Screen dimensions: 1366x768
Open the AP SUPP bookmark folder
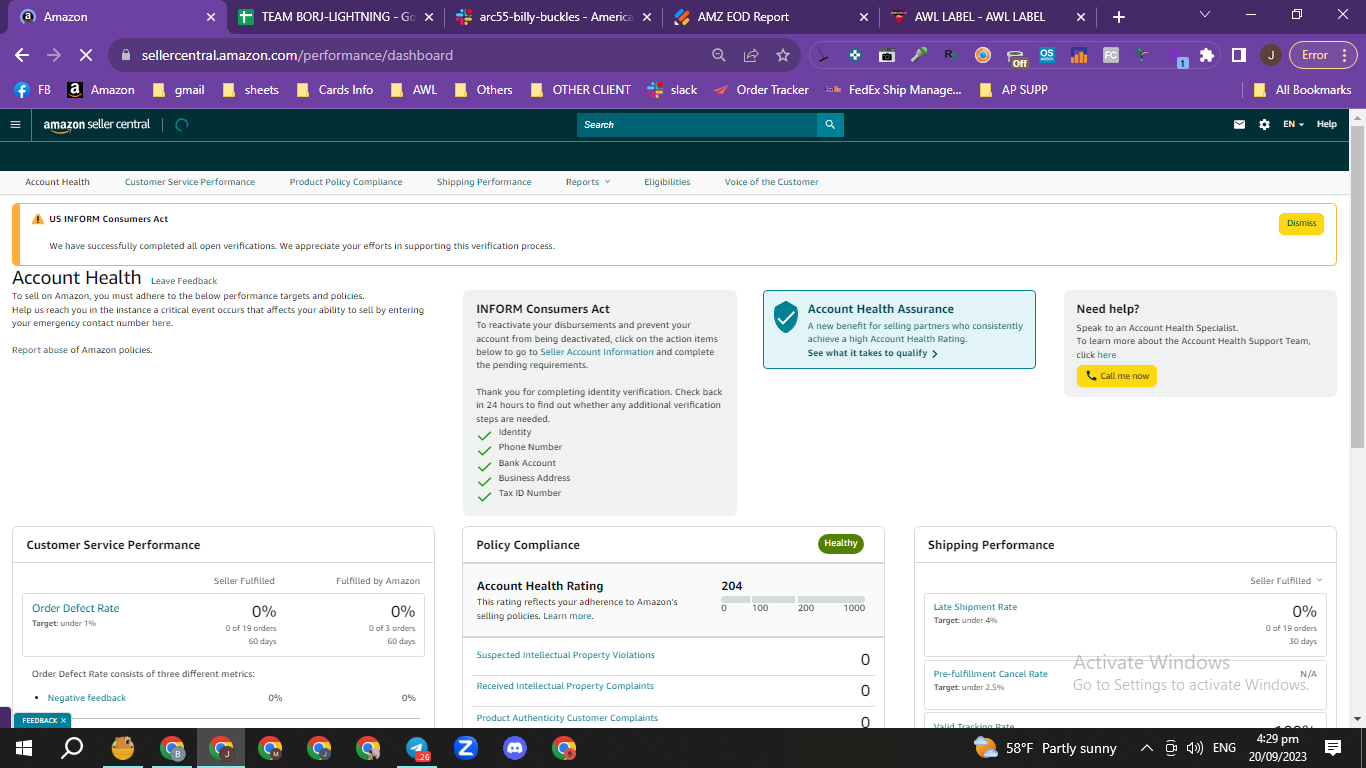(x=1014, y=90)
